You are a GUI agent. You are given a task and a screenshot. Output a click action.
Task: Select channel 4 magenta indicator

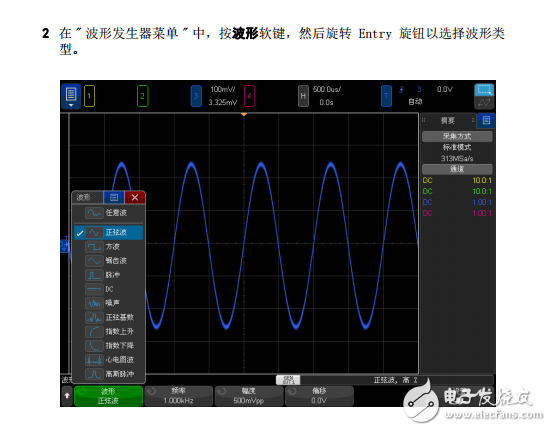[x=249, y=96]
